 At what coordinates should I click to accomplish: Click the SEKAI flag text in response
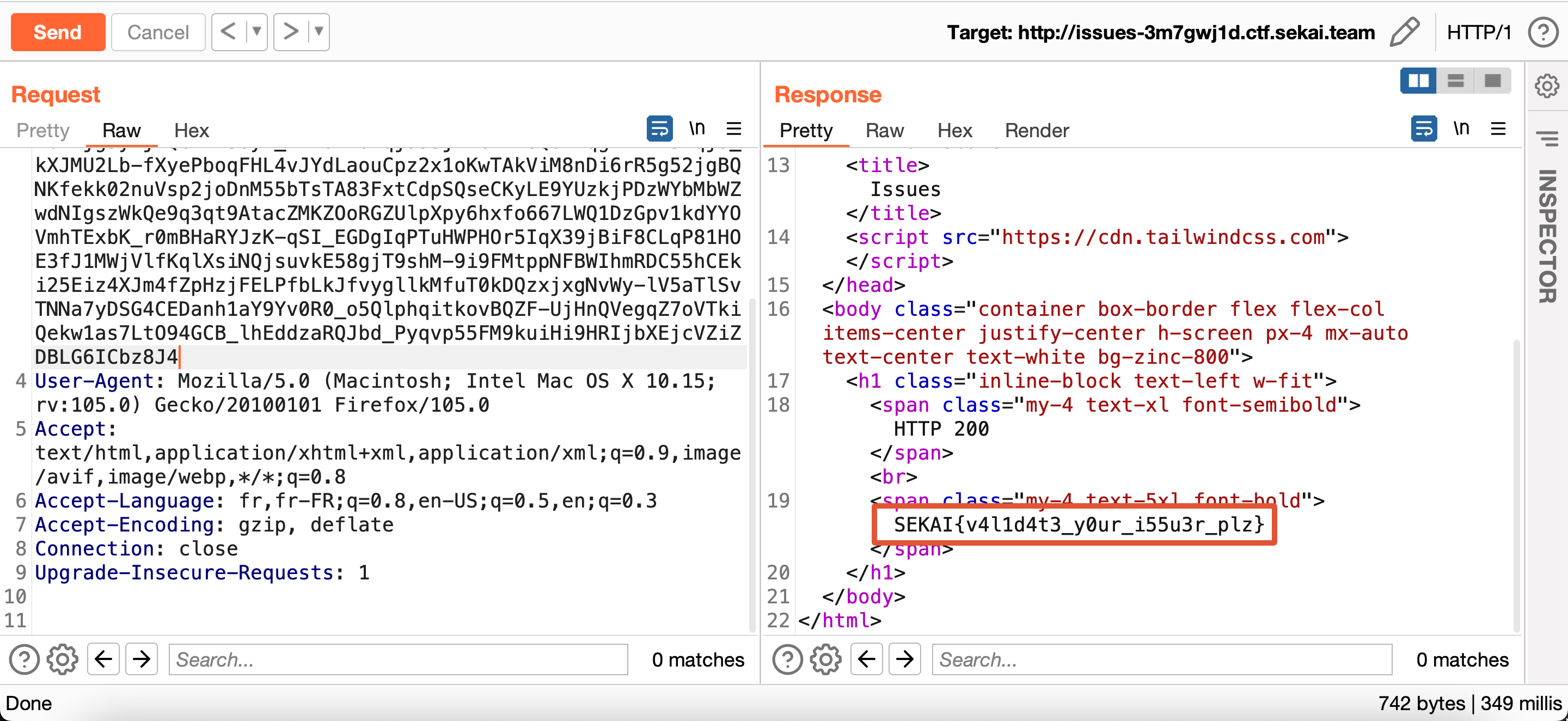[1079, 525]
